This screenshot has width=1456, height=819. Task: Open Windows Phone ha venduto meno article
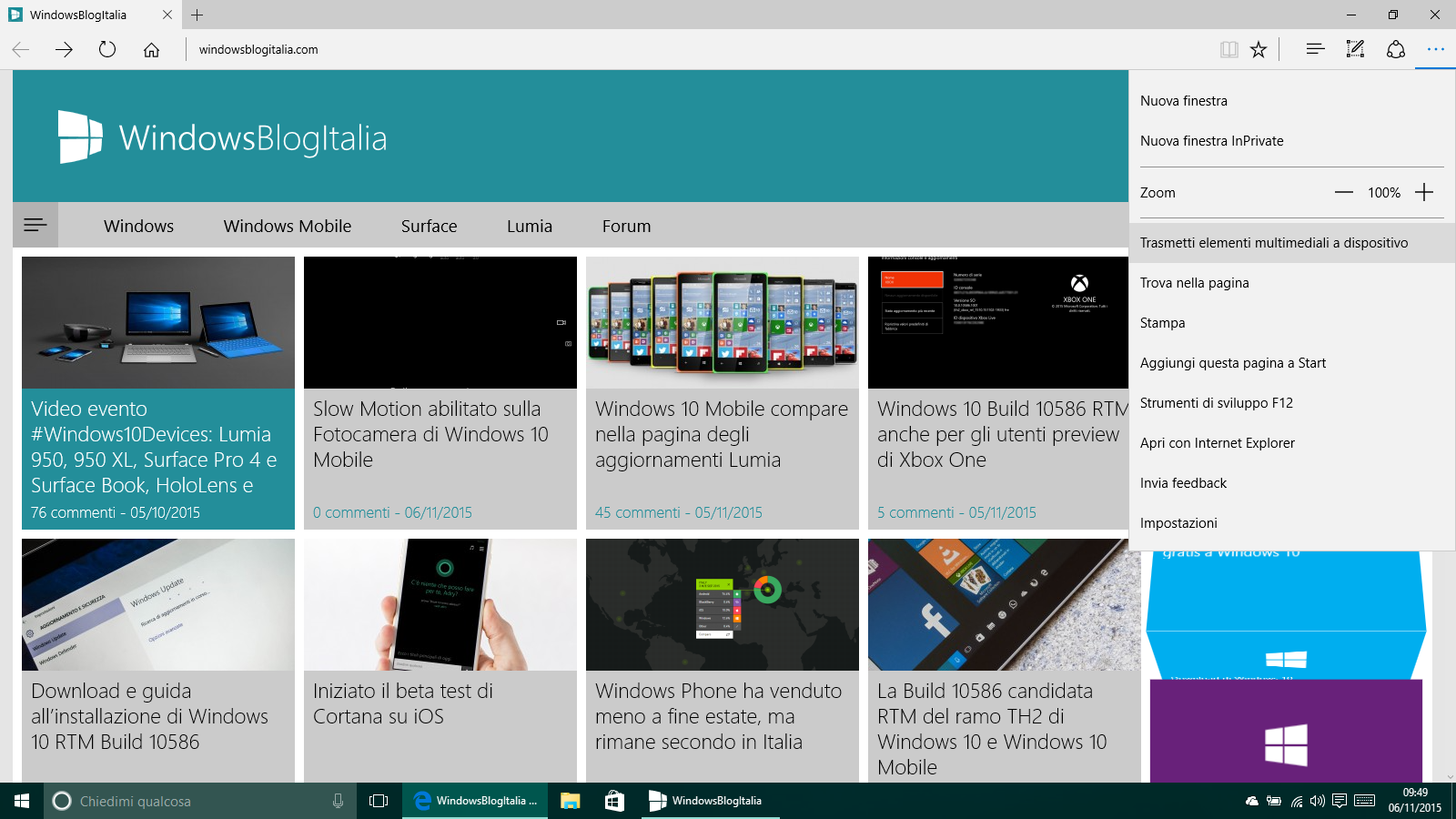[x=719, y=716]
